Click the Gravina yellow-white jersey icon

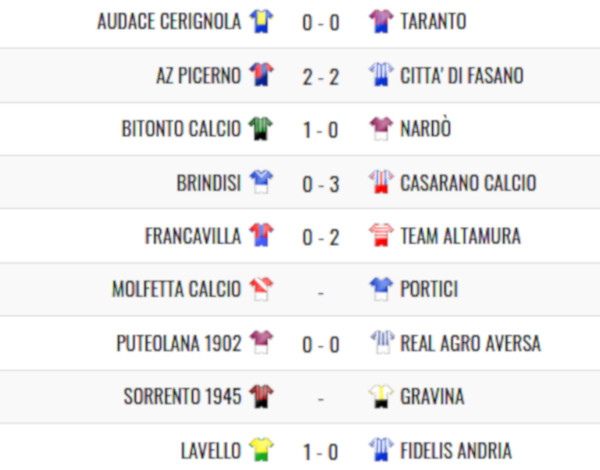pos(381,397)
